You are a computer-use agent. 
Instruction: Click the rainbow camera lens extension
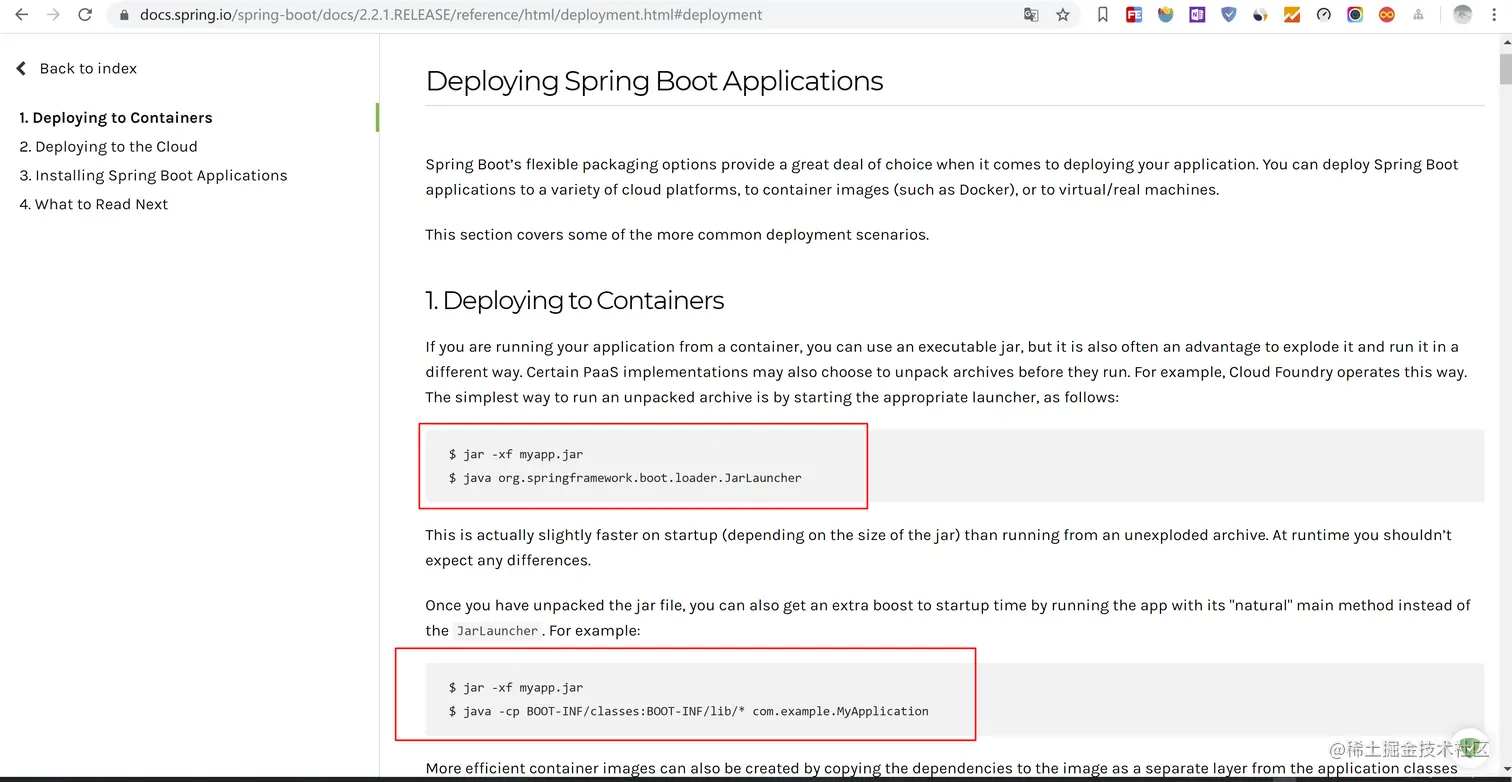[x=1355, y=15]
